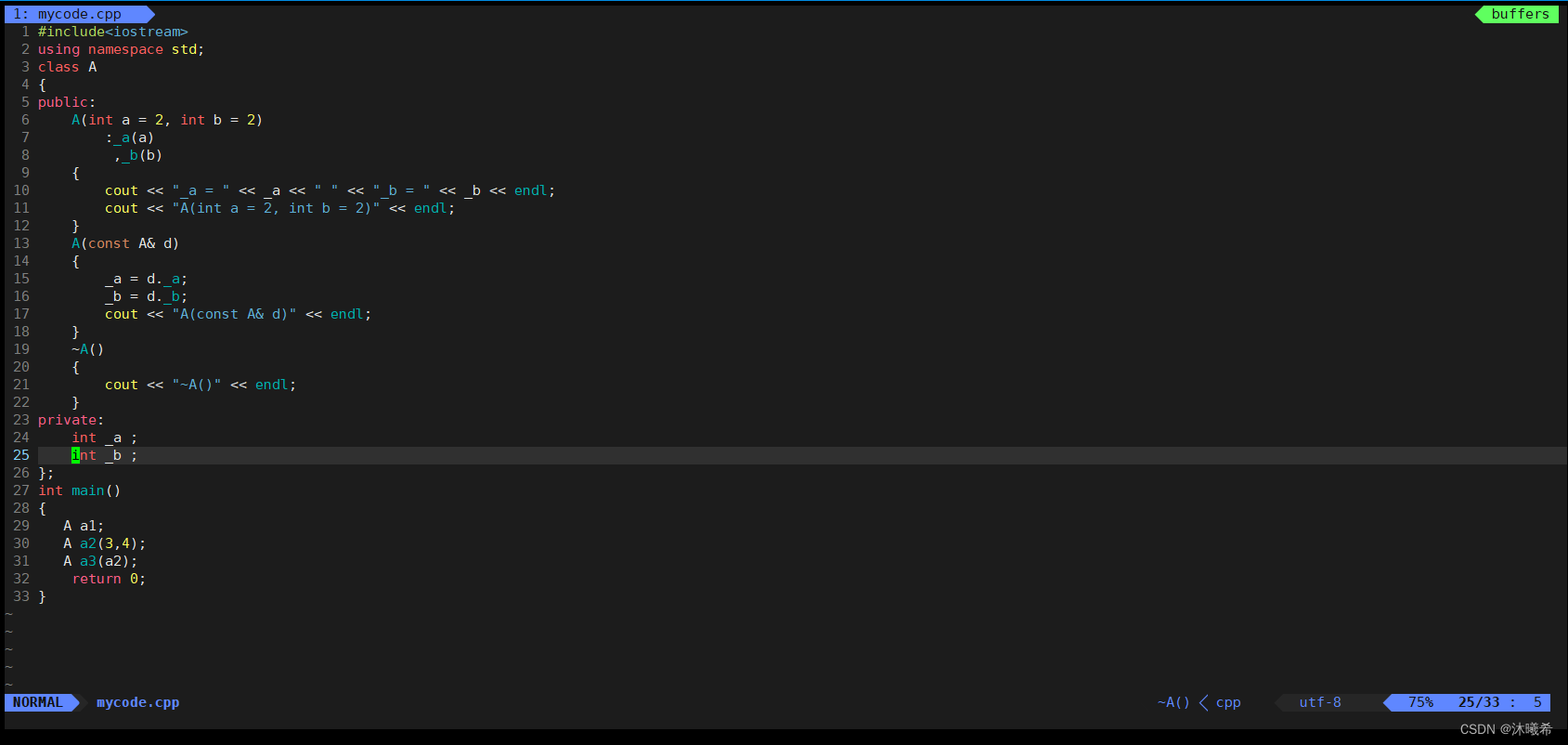Click the #include<iostream> line
The height and width of the screenshot is (745, 1568).
point(113,32)
